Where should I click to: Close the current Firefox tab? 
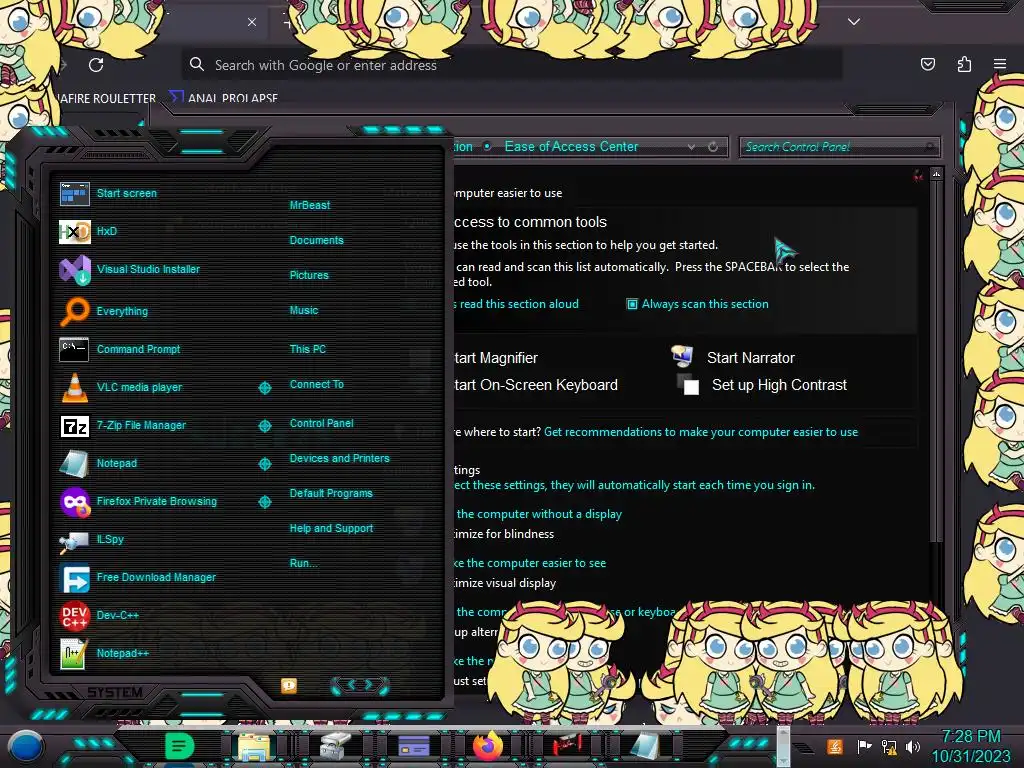pyautogui.click(x=252, y=22)
